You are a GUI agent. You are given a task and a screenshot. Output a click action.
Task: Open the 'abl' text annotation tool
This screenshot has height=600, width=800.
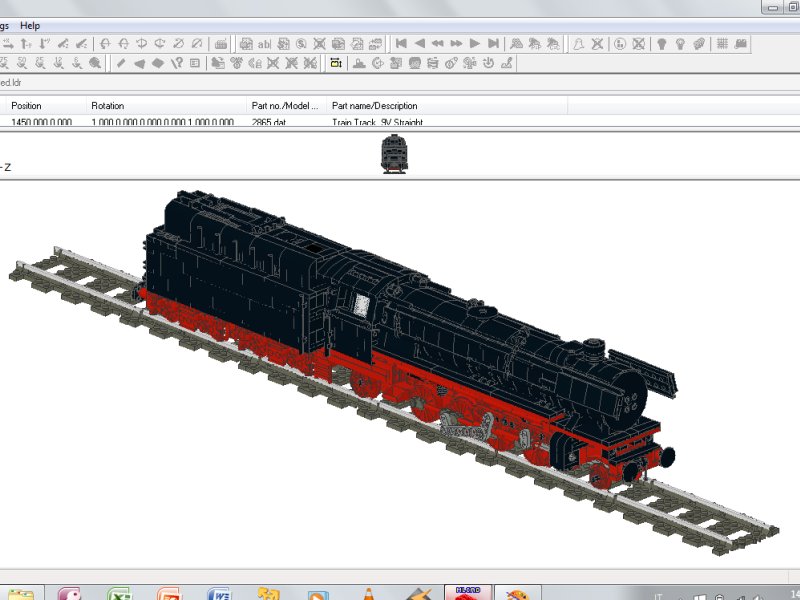264,42
